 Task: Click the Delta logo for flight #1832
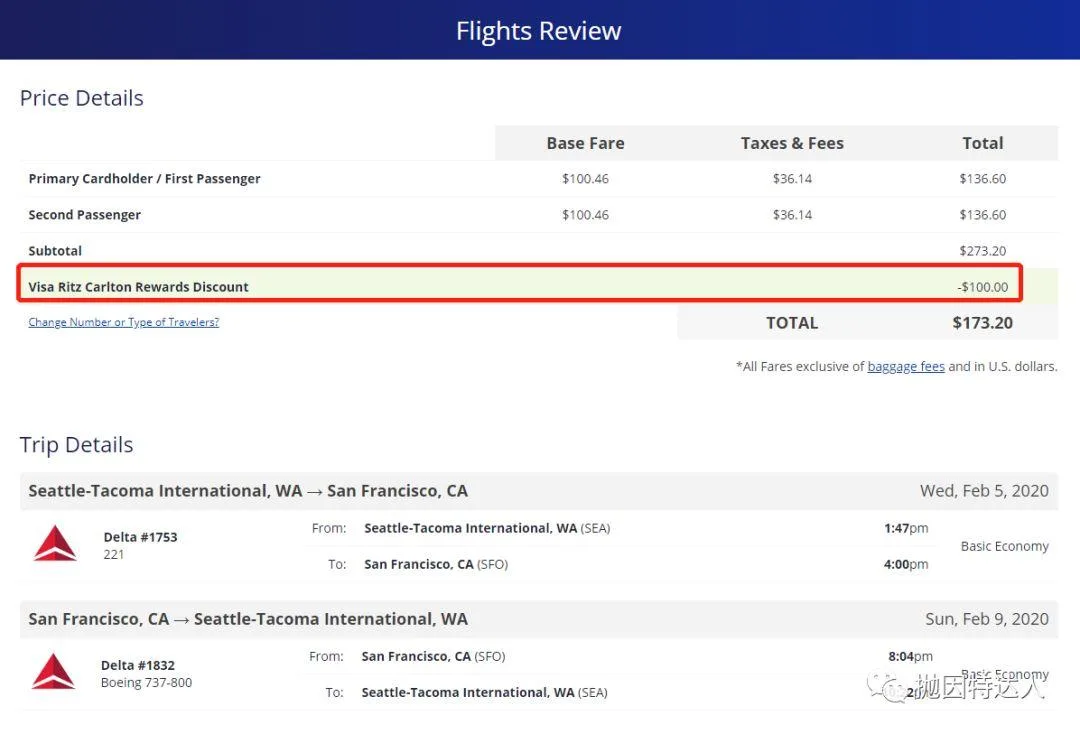[53, 672]
